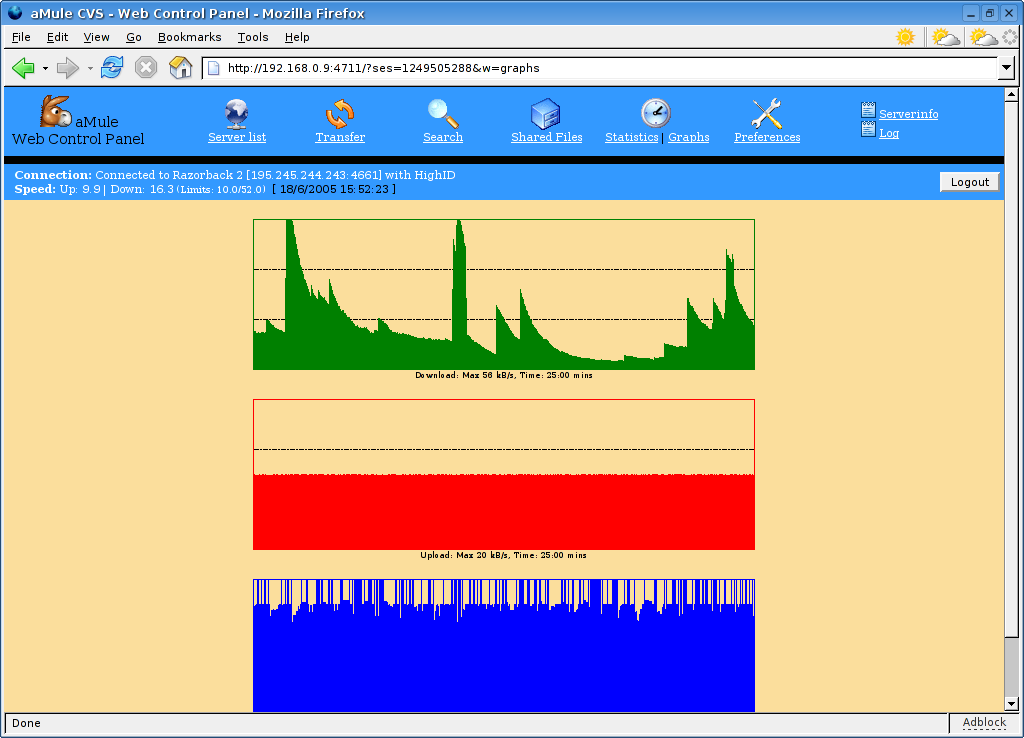Click the Search magnifying glass icon
The width and height of the screenshot is (1024, 738).
coord(442,113)
